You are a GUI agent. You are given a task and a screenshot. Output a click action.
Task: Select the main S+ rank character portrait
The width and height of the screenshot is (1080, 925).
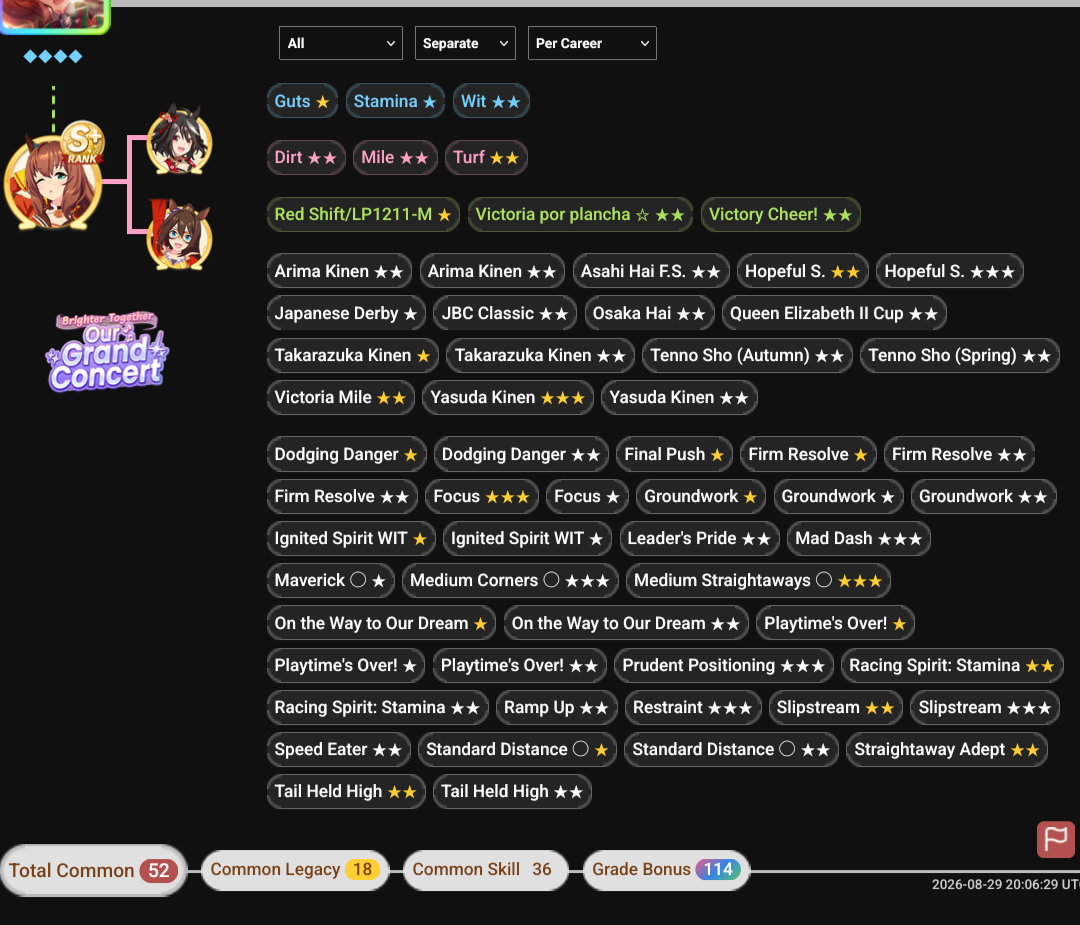53,183
